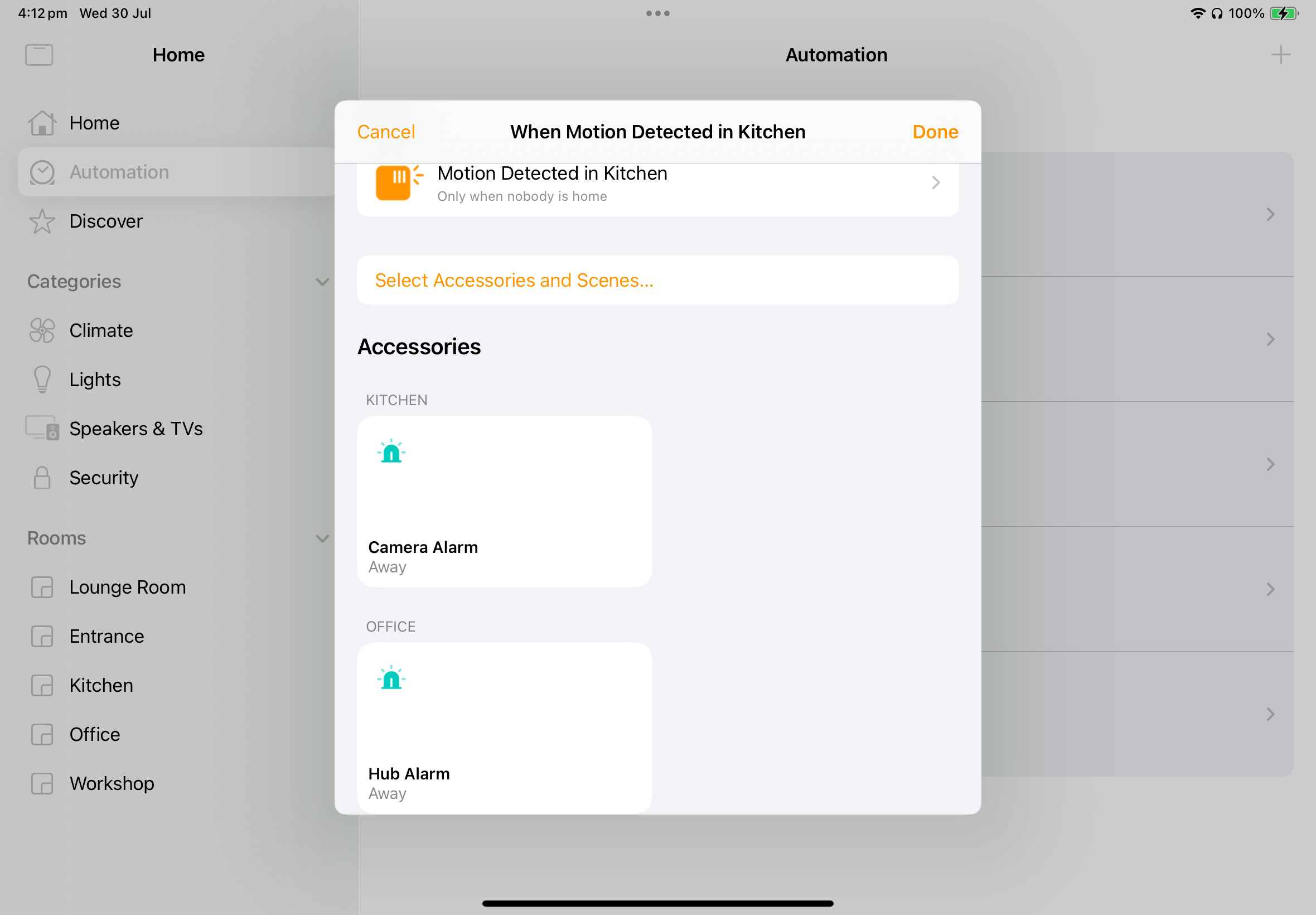Viewport: 1316px width, 915px height.
Task: Toggle the Camera Alarm accessory tile
Action: 504,502
